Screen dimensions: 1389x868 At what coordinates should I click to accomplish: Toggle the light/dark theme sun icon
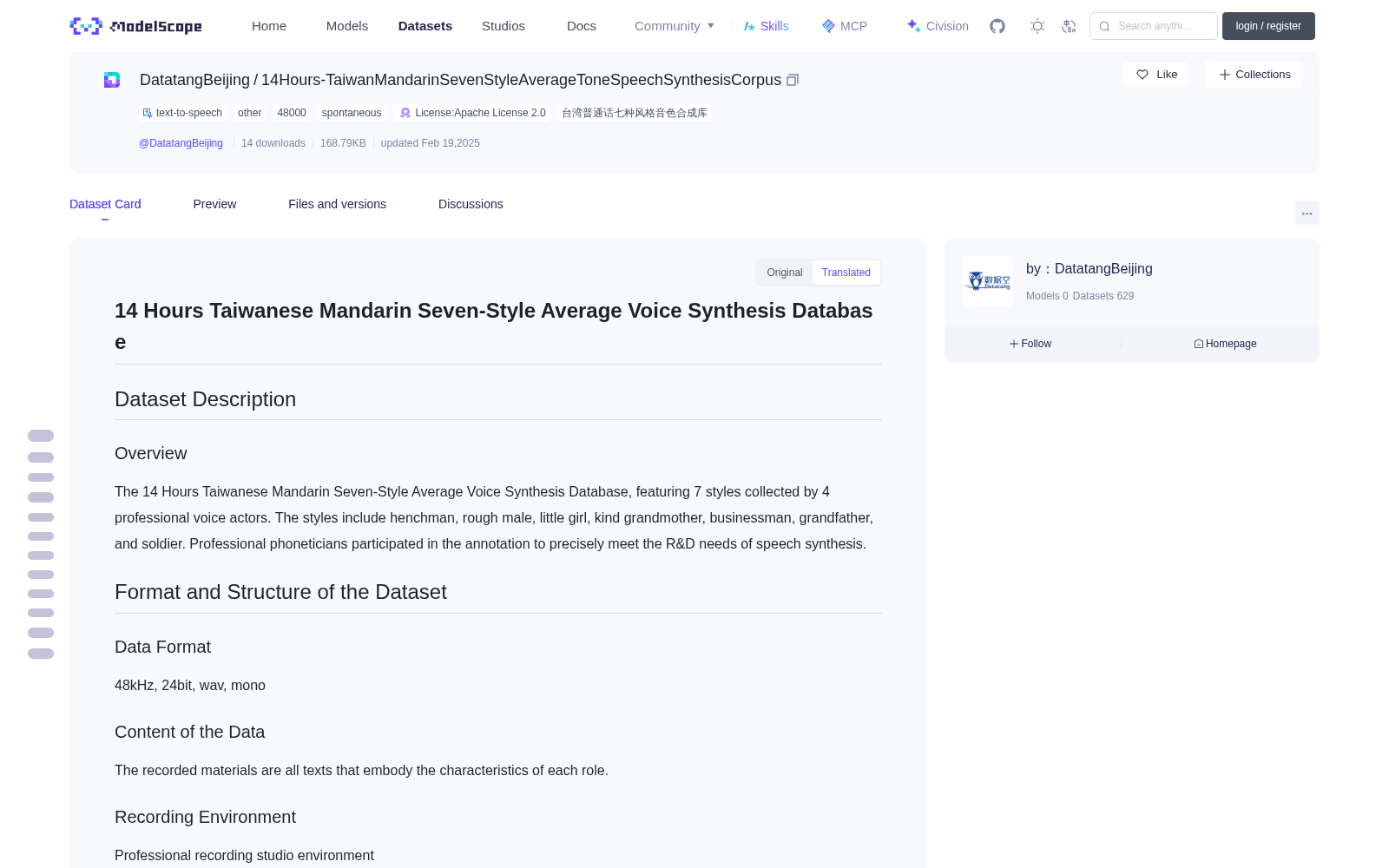(1037, 26)
